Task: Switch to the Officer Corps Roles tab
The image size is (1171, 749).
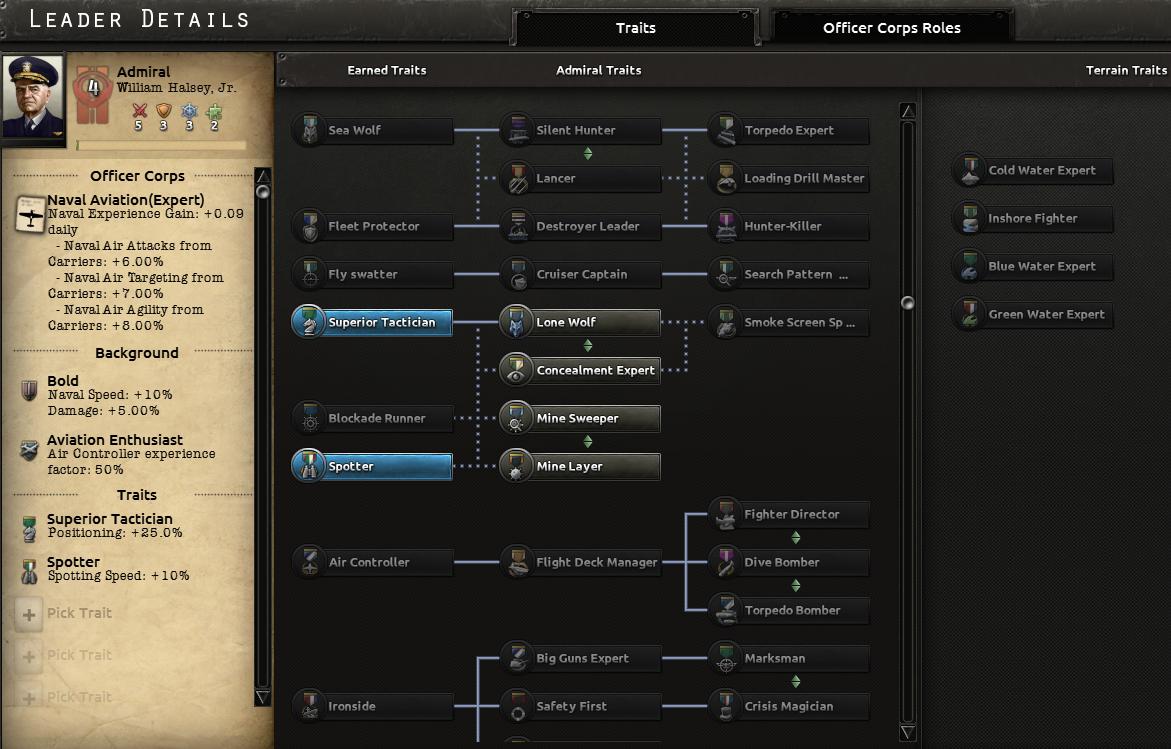Action: pyautogui.click(x=891, y=28)
